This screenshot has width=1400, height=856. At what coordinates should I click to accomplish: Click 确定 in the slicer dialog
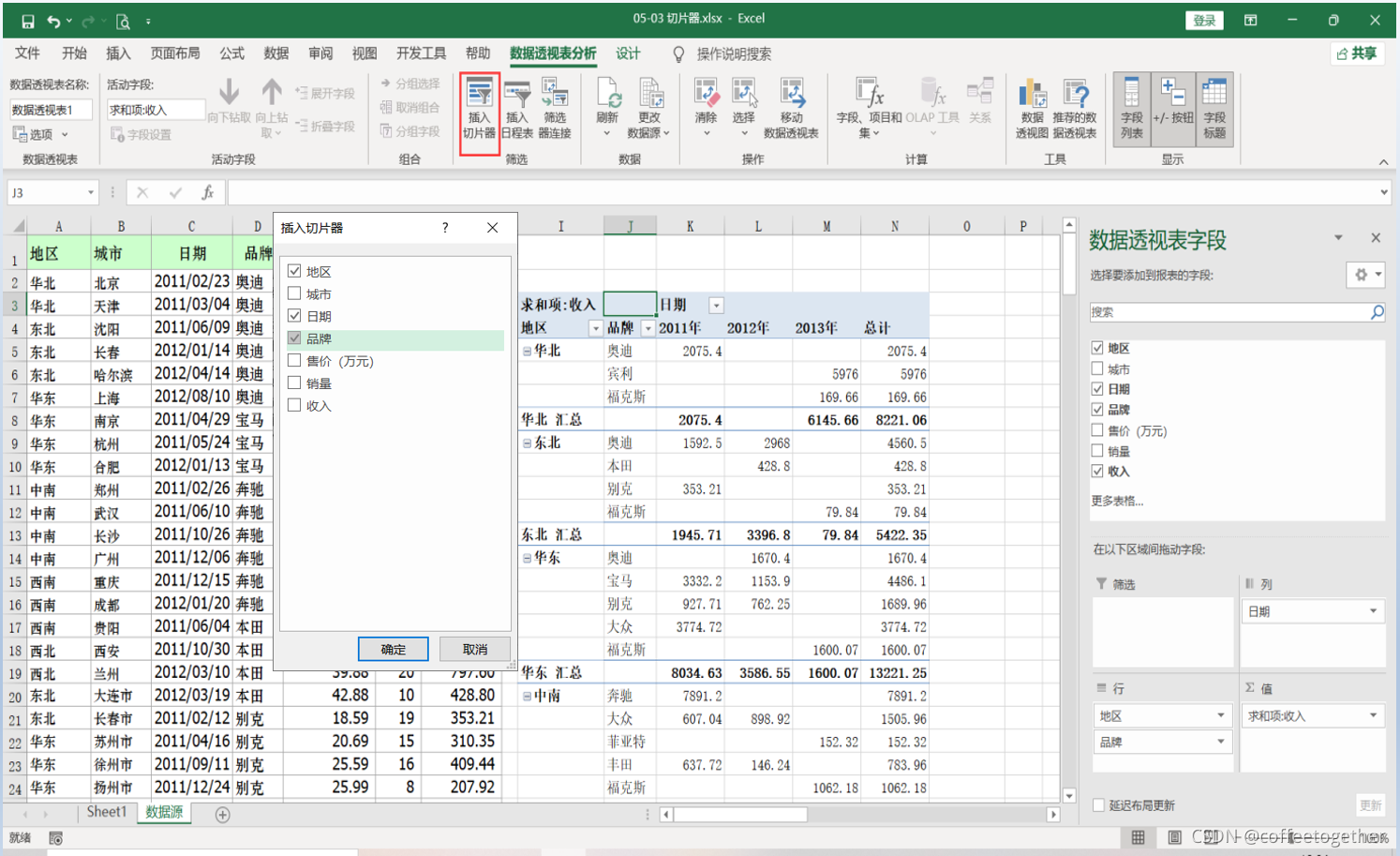point(394,649)
